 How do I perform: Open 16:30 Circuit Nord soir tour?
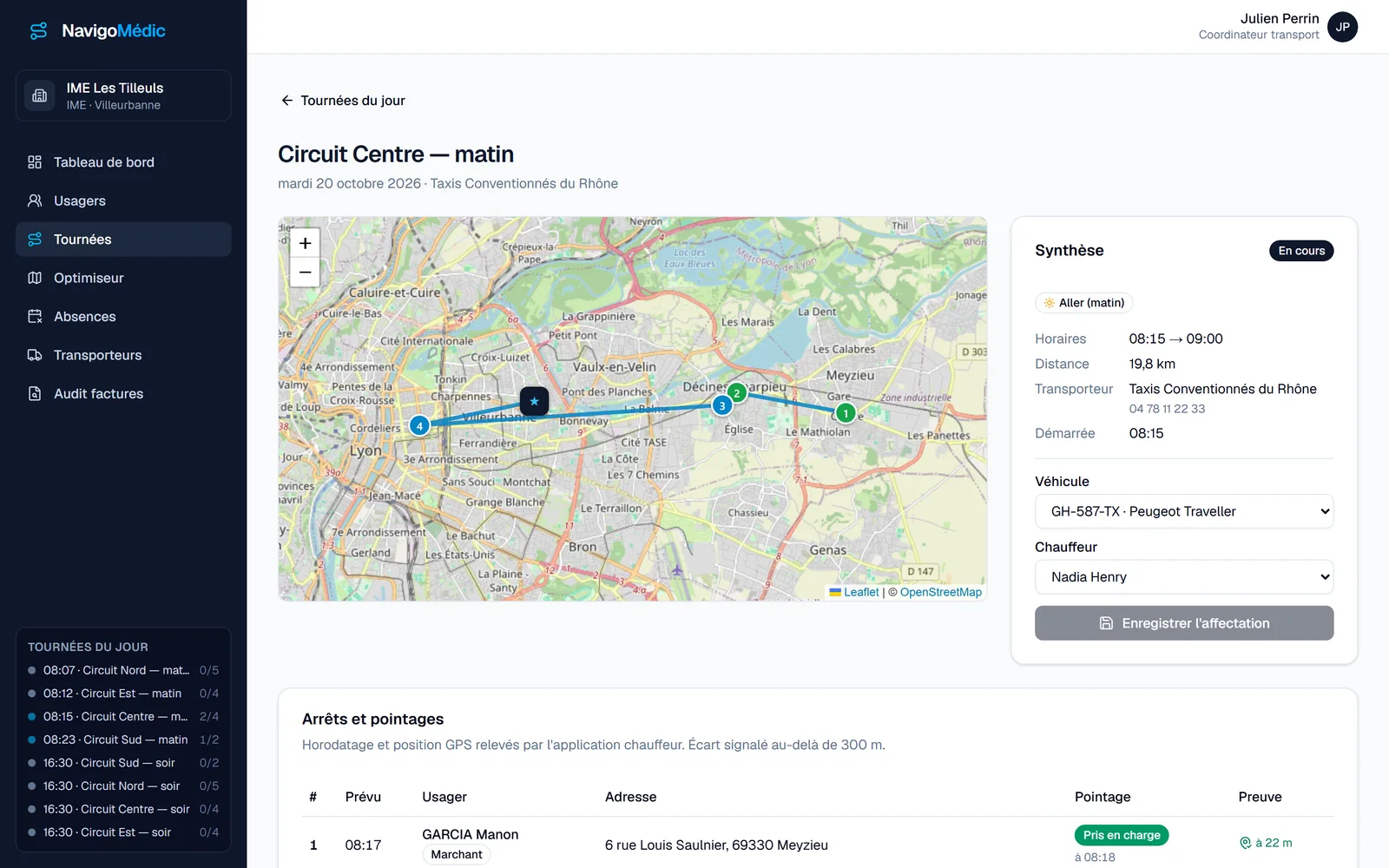123,786
